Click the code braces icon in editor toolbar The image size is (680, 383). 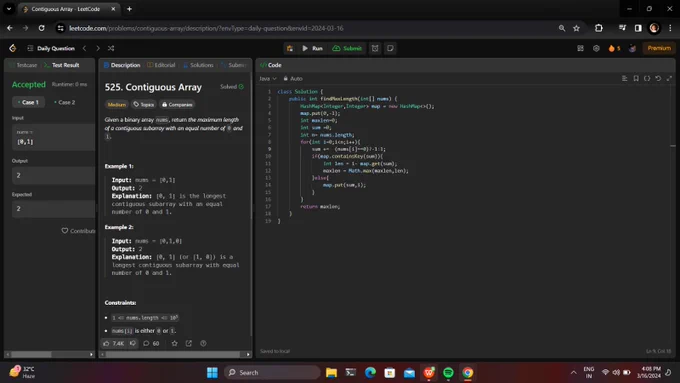[x=647, y=79]
